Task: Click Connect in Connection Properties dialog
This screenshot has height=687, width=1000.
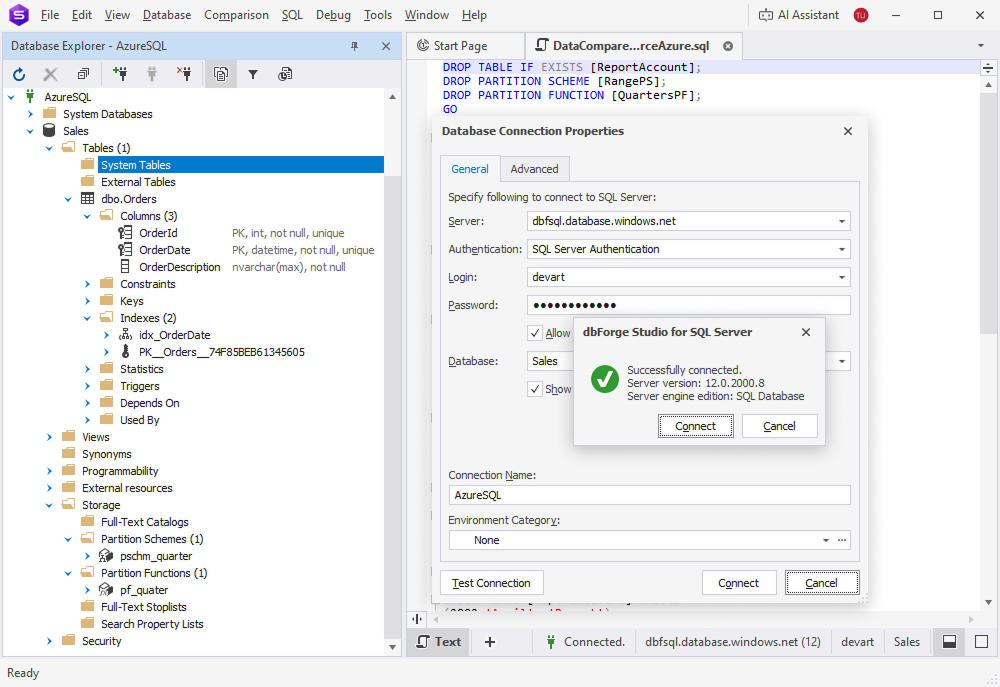Action: click(x=739, y=583)
